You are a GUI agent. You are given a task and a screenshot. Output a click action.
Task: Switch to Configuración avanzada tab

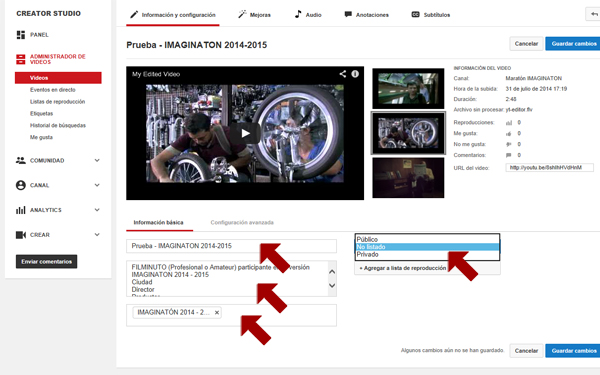(242, 222)
